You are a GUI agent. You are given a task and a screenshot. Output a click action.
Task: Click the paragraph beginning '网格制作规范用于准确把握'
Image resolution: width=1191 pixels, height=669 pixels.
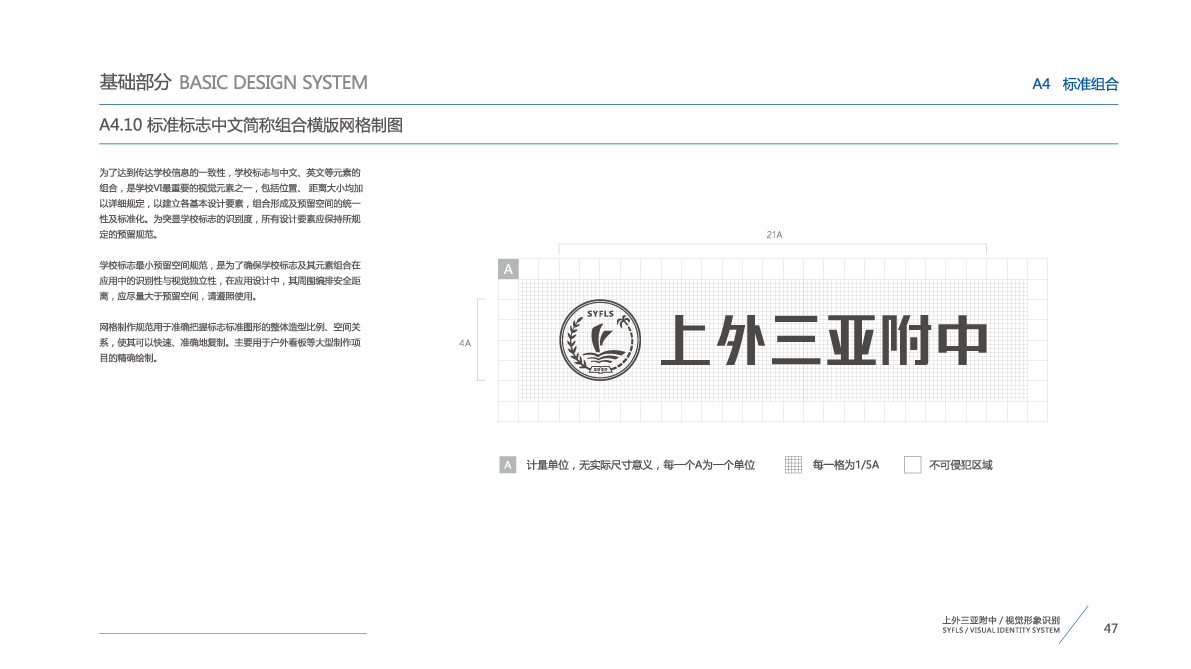pyautogui.click(x=229, y=342)
